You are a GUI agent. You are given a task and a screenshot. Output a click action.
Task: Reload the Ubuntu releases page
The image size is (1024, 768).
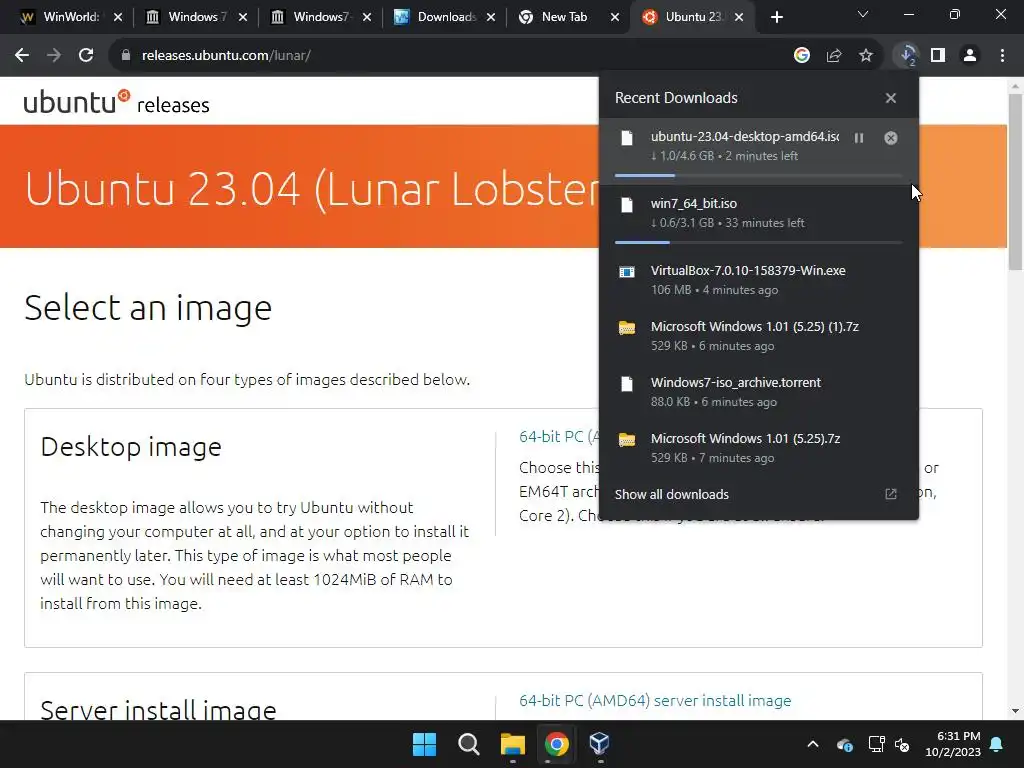point(86,56)
